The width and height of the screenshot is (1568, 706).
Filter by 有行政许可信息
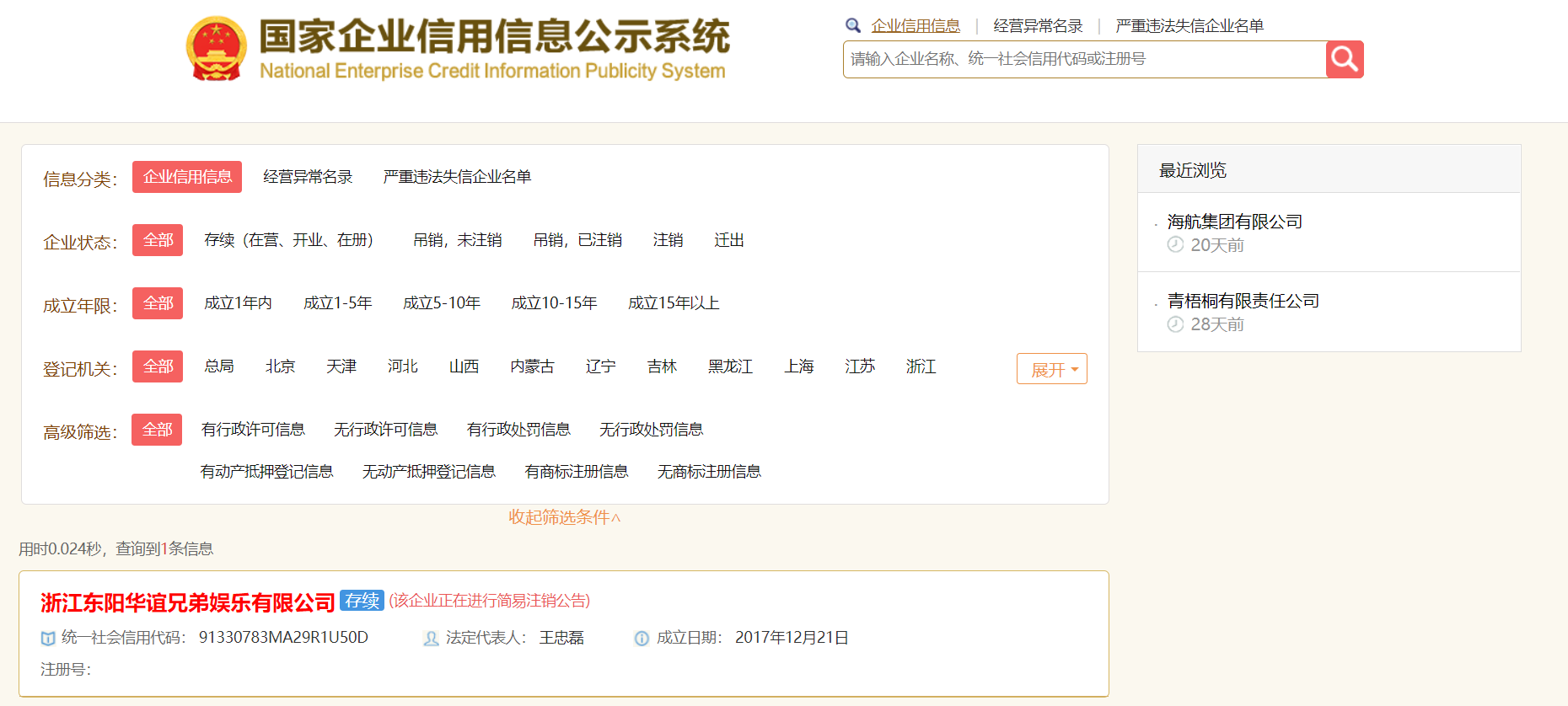pyautogui.click(x=253, y=430)
